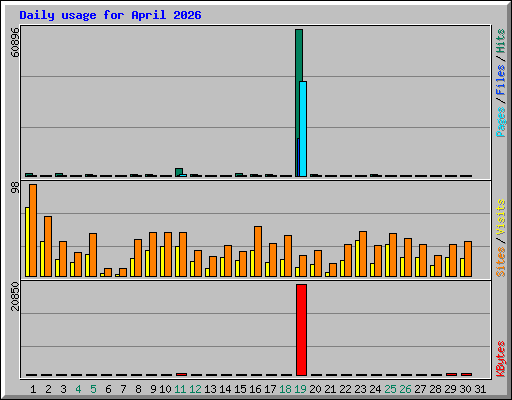Click the small red KBytes bar for day 11
The height and width of the screenshot is (400, 512).
[181, 374]
